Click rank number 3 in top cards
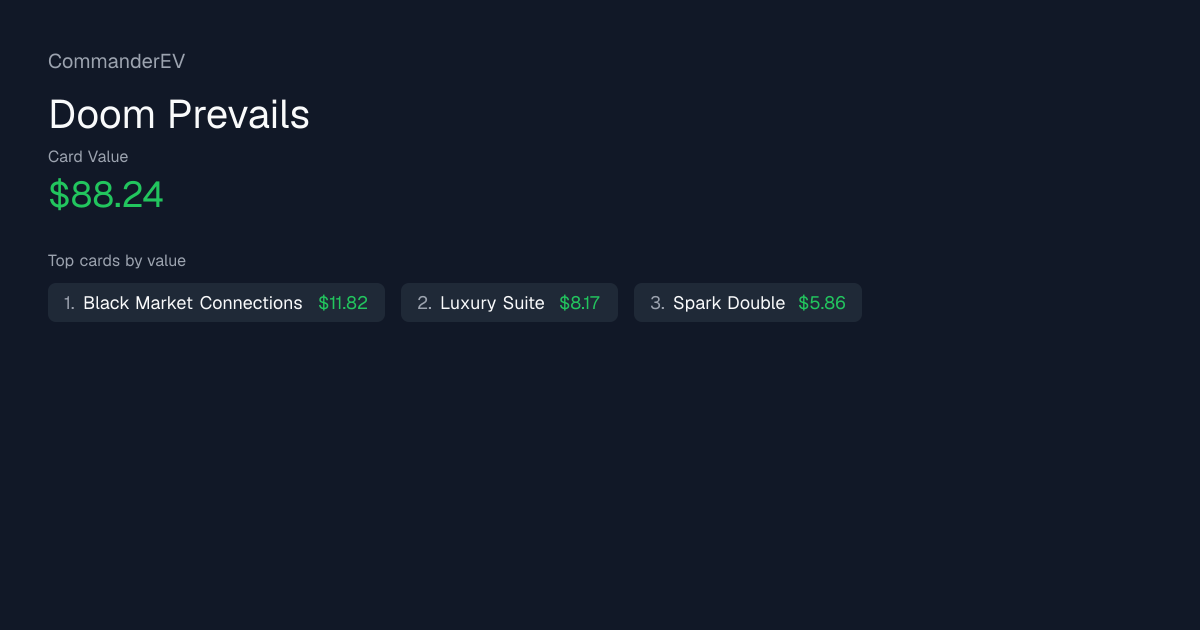The height and width of the screenshot is (630, 1200). pos(657,303)
